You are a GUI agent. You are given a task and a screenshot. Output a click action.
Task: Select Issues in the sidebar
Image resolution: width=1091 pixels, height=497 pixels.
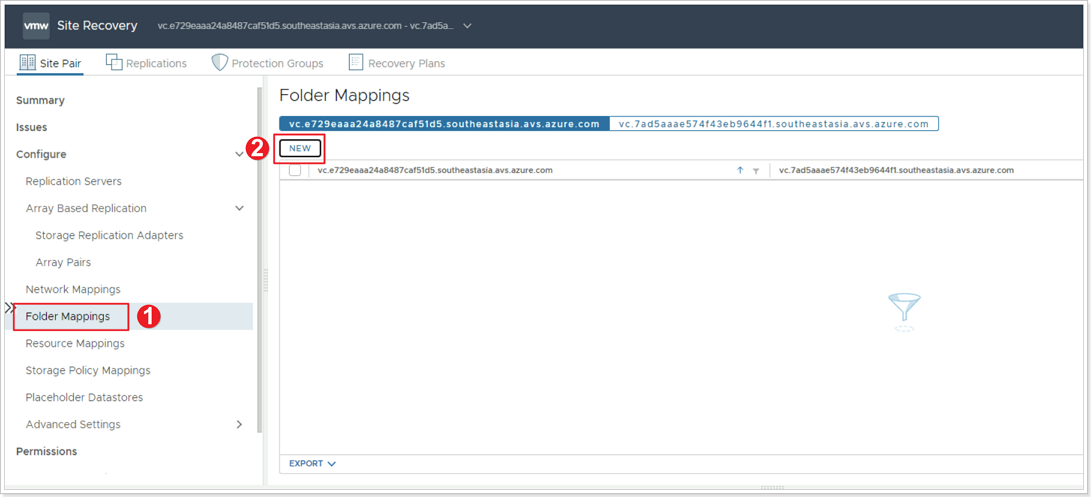click(x=31, y=127)
